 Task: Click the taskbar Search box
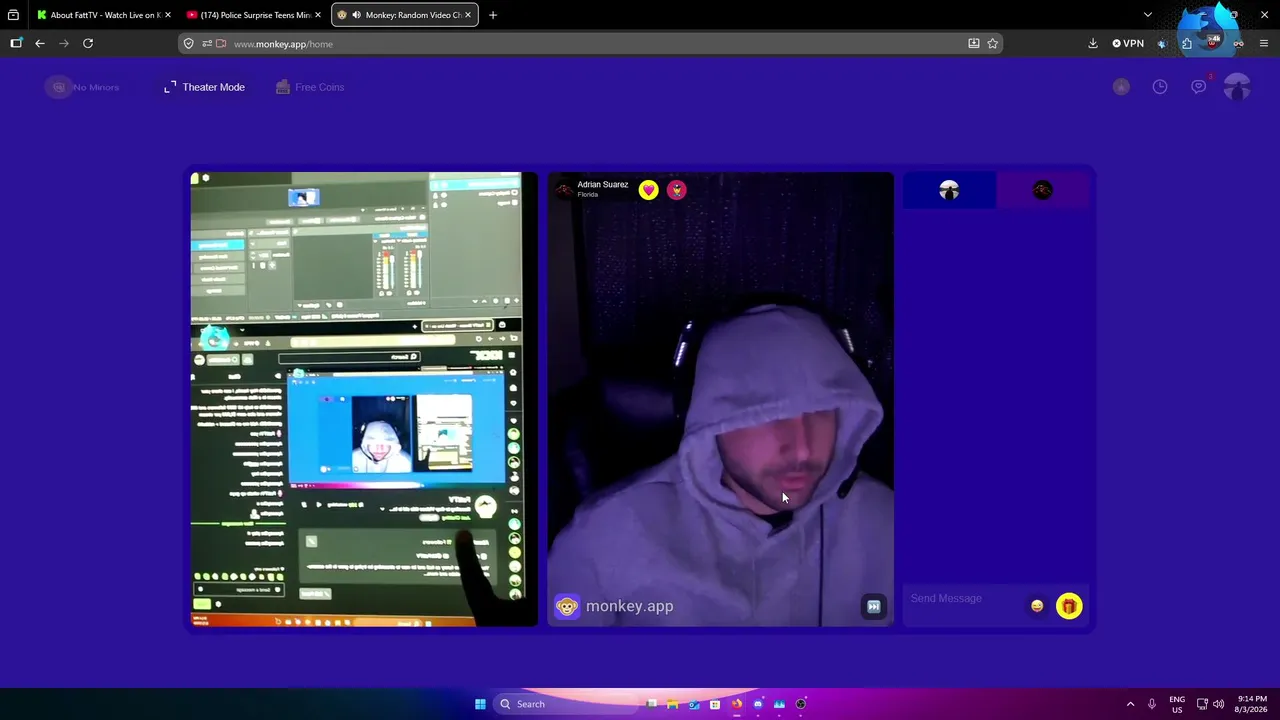point(567,704)
